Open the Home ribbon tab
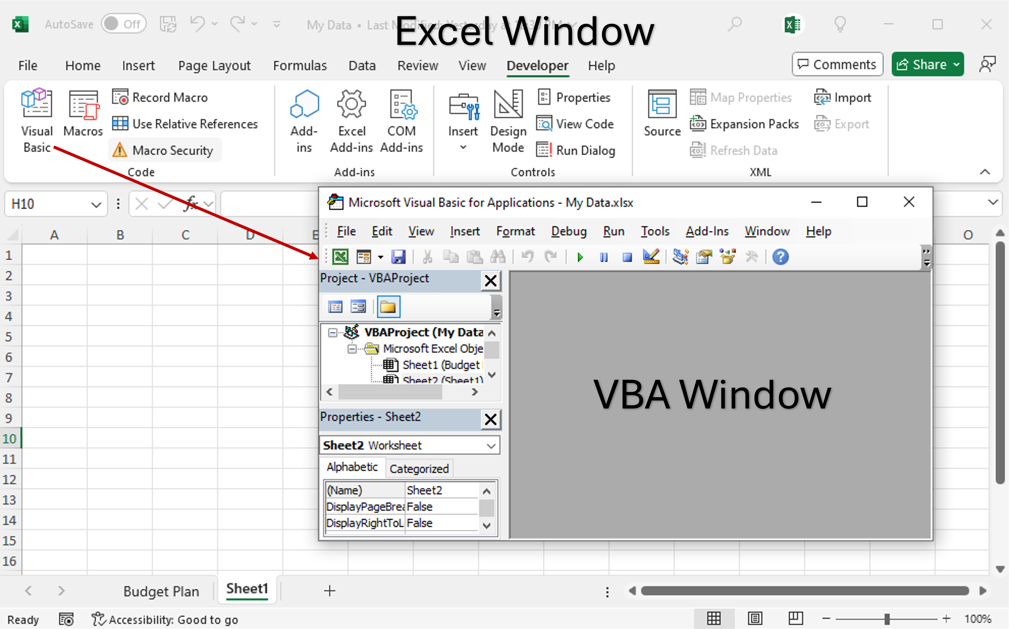This screenshot has height=629, width=1009. 82,66
